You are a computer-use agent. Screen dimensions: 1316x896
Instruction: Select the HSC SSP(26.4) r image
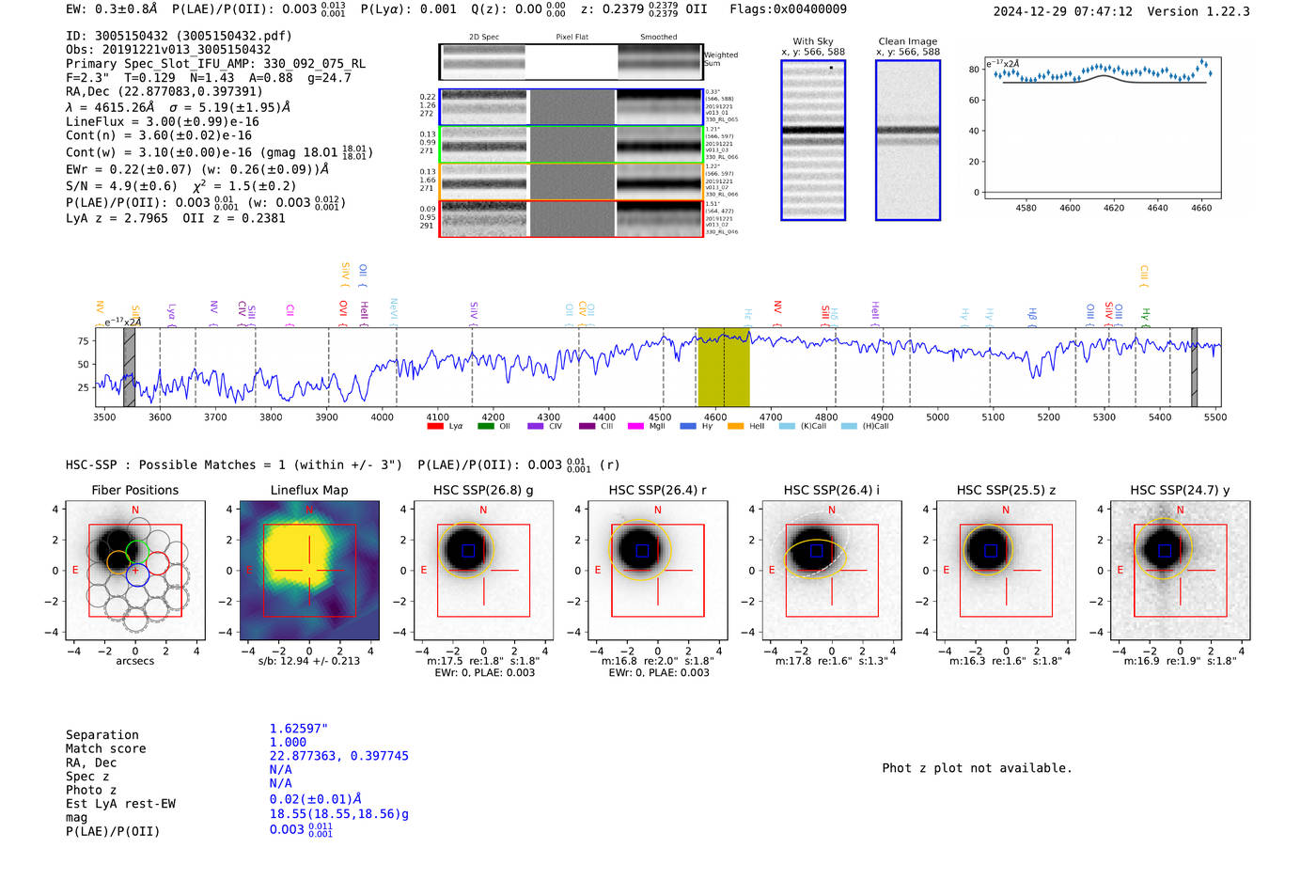pyautogui.click(x=658, y=570)
